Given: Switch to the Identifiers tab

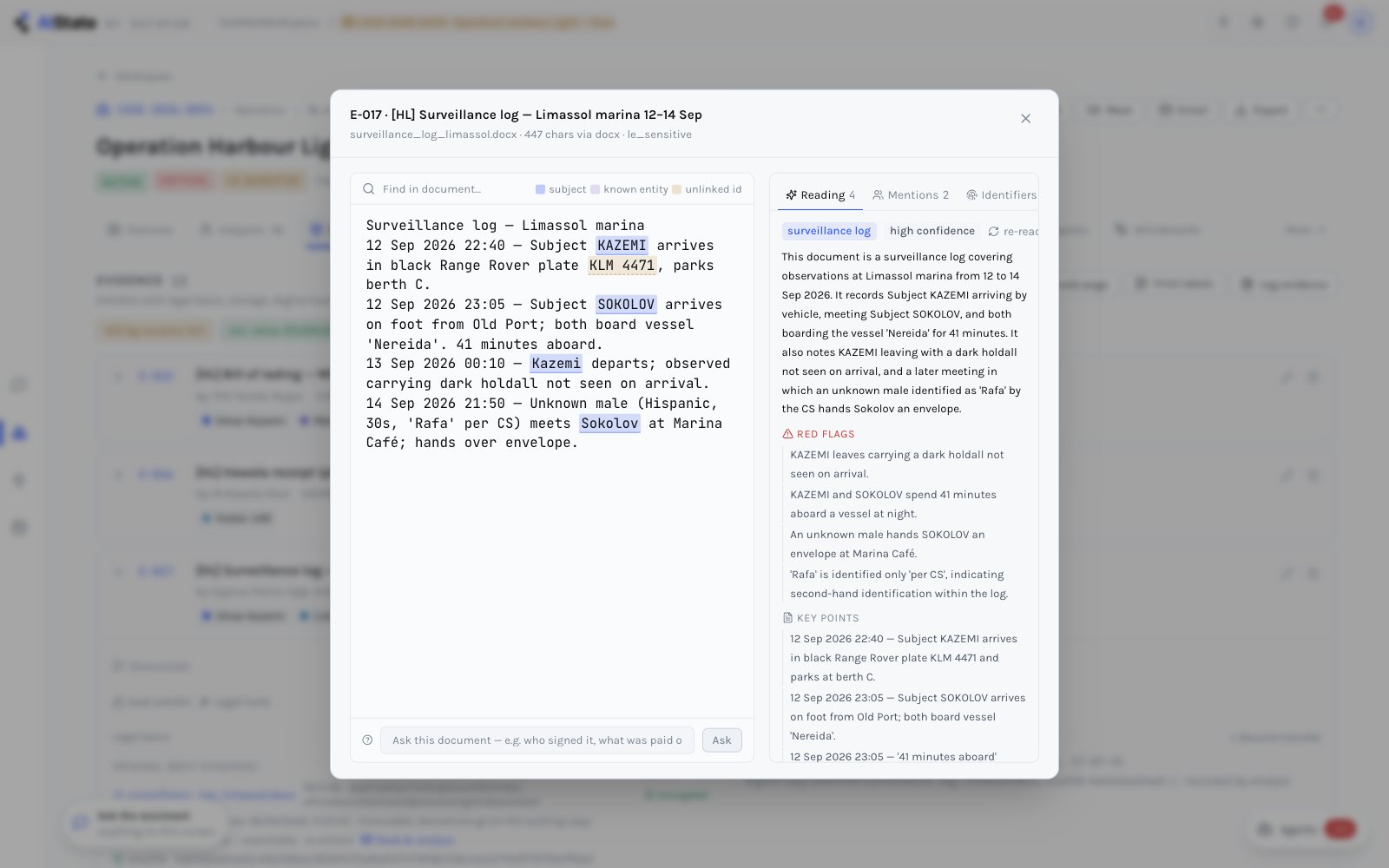Looking at the screenshot, I should pyautogui.click(x=1001, y=195).
